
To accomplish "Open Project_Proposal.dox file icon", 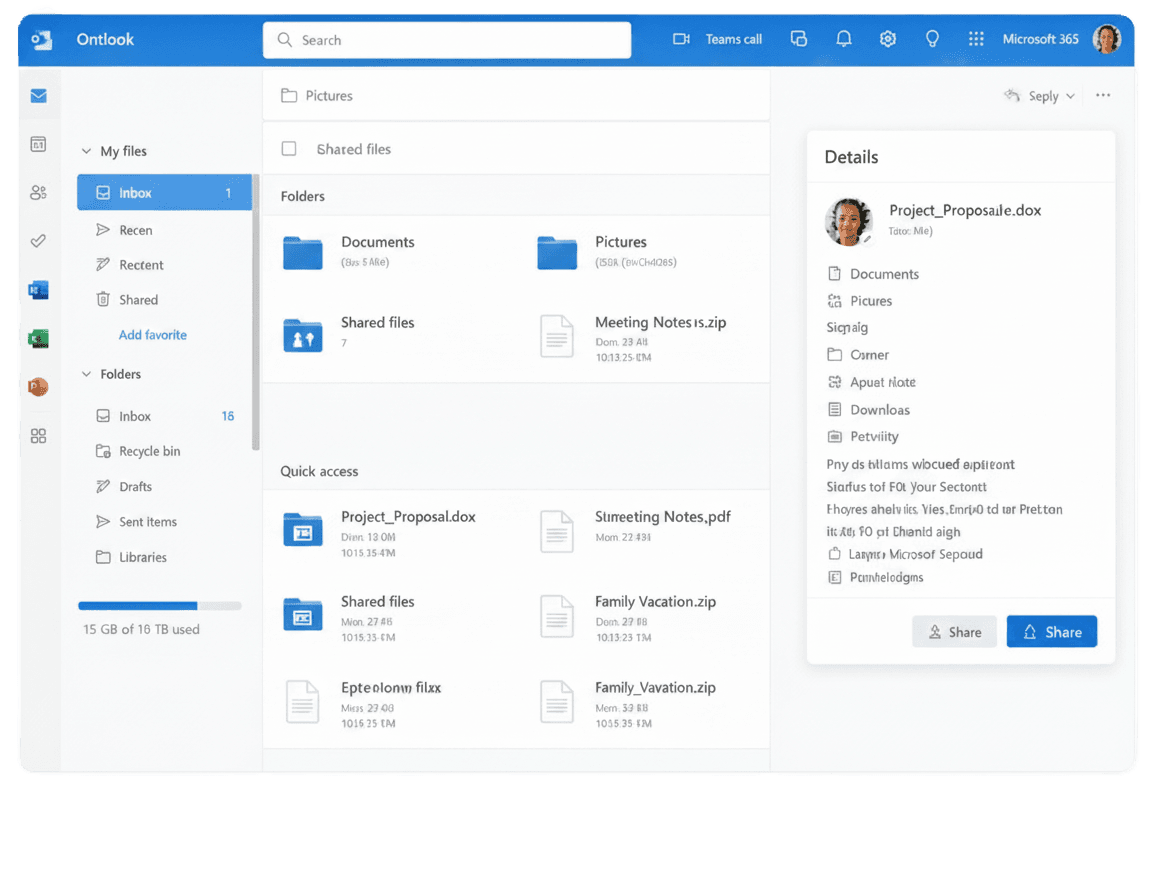I will [303, 530].
